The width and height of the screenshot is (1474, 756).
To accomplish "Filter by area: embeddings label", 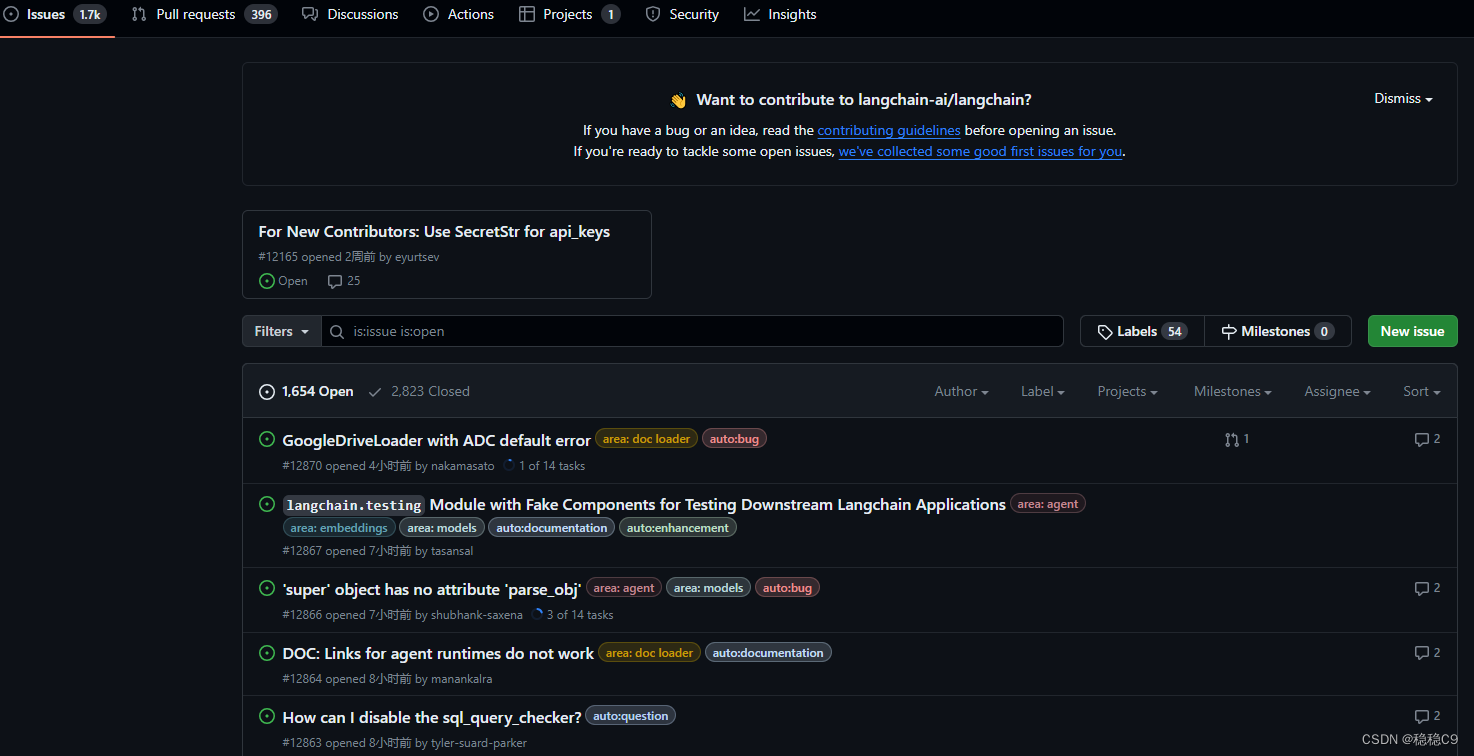I will [339, 528].
